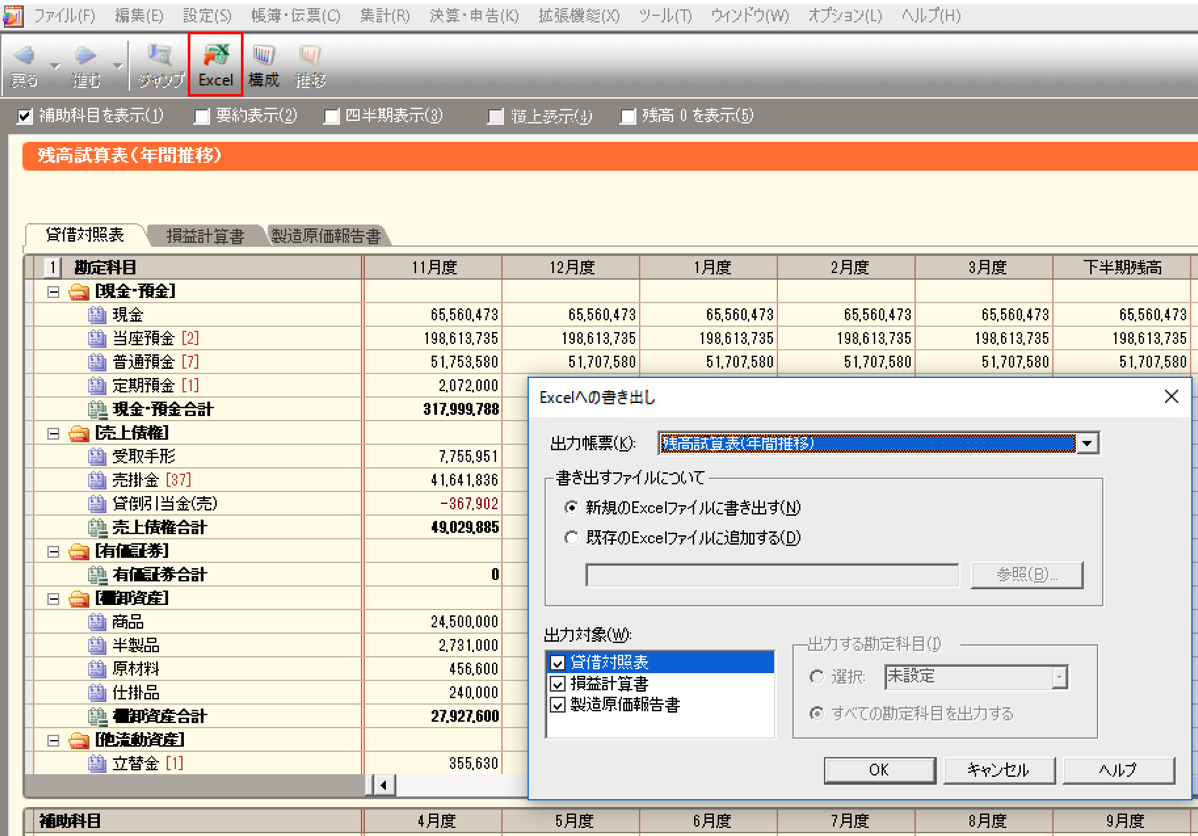Screen dimensions: 1198x836
Task: Click the account icon beside 現金
Action: point(96,315)
